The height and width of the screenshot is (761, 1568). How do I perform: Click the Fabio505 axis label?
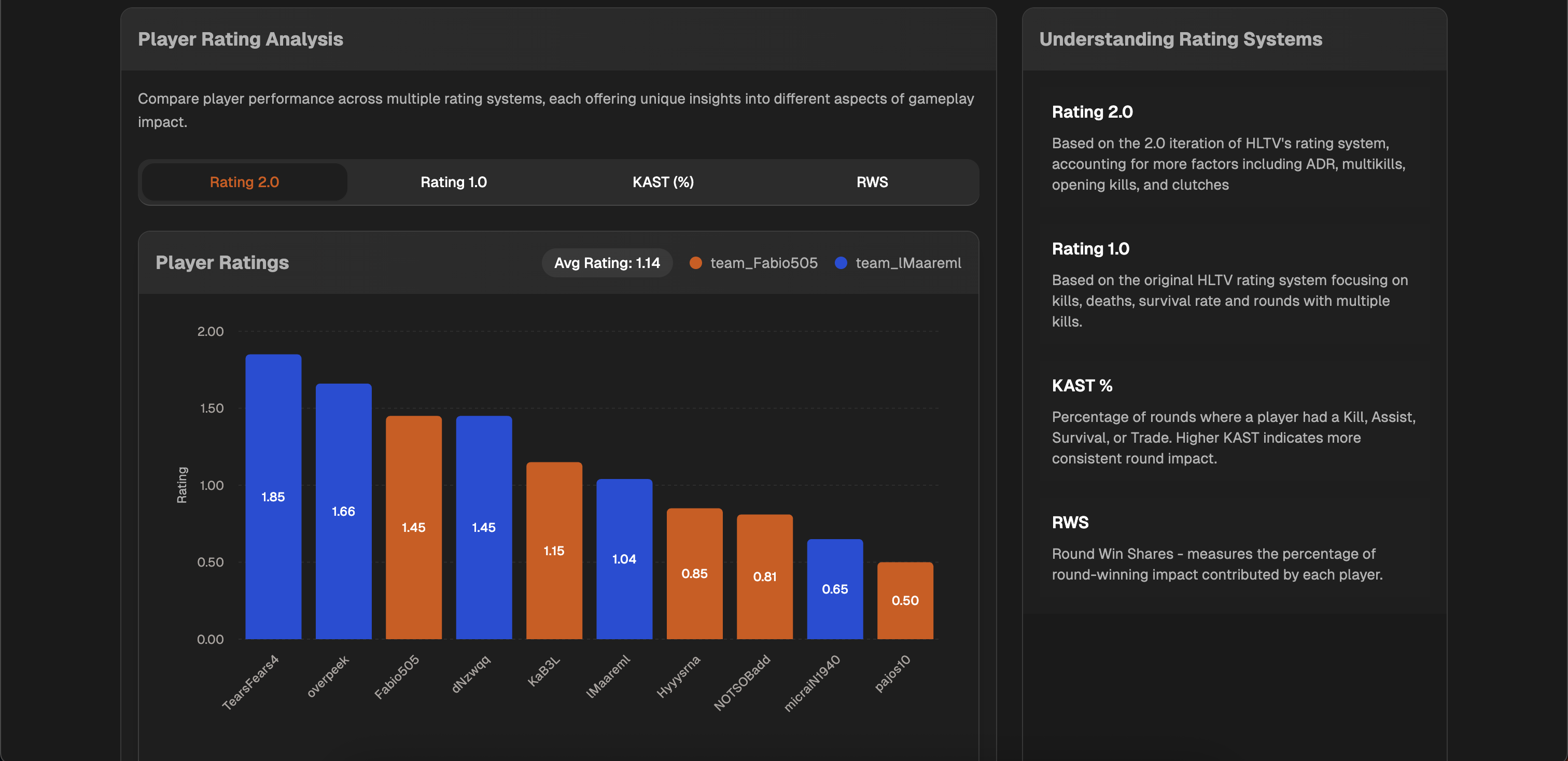396,677
